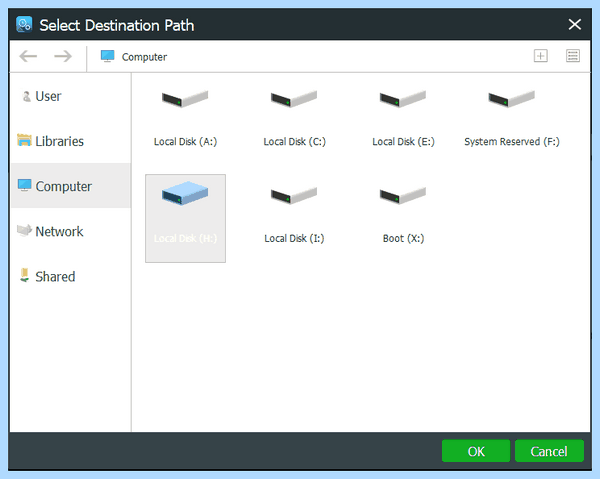Open Computer in the sidebar

coord(71,186)
